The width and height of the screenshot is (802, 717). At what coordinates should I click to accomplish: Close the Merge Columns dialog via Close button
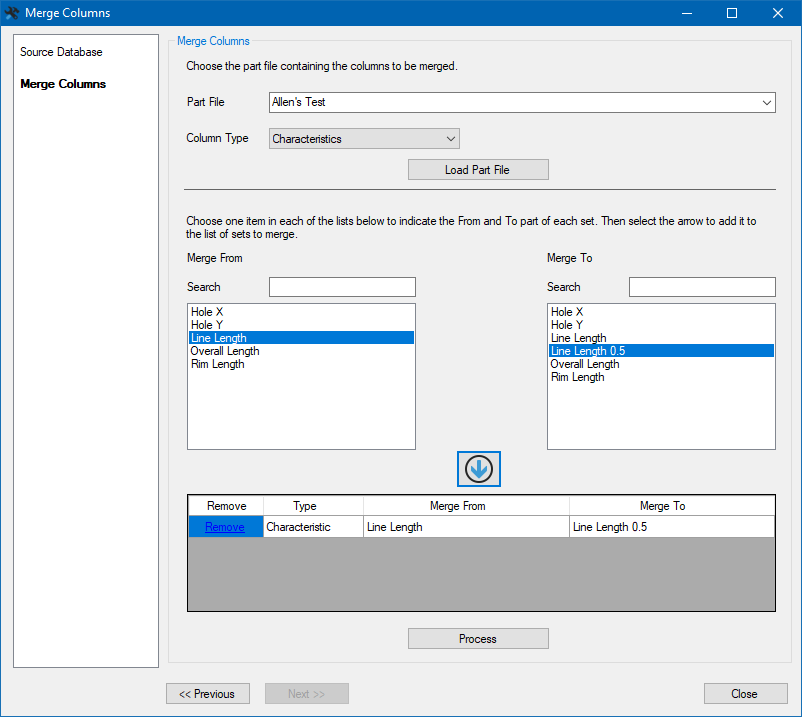[x=745, y=693]
